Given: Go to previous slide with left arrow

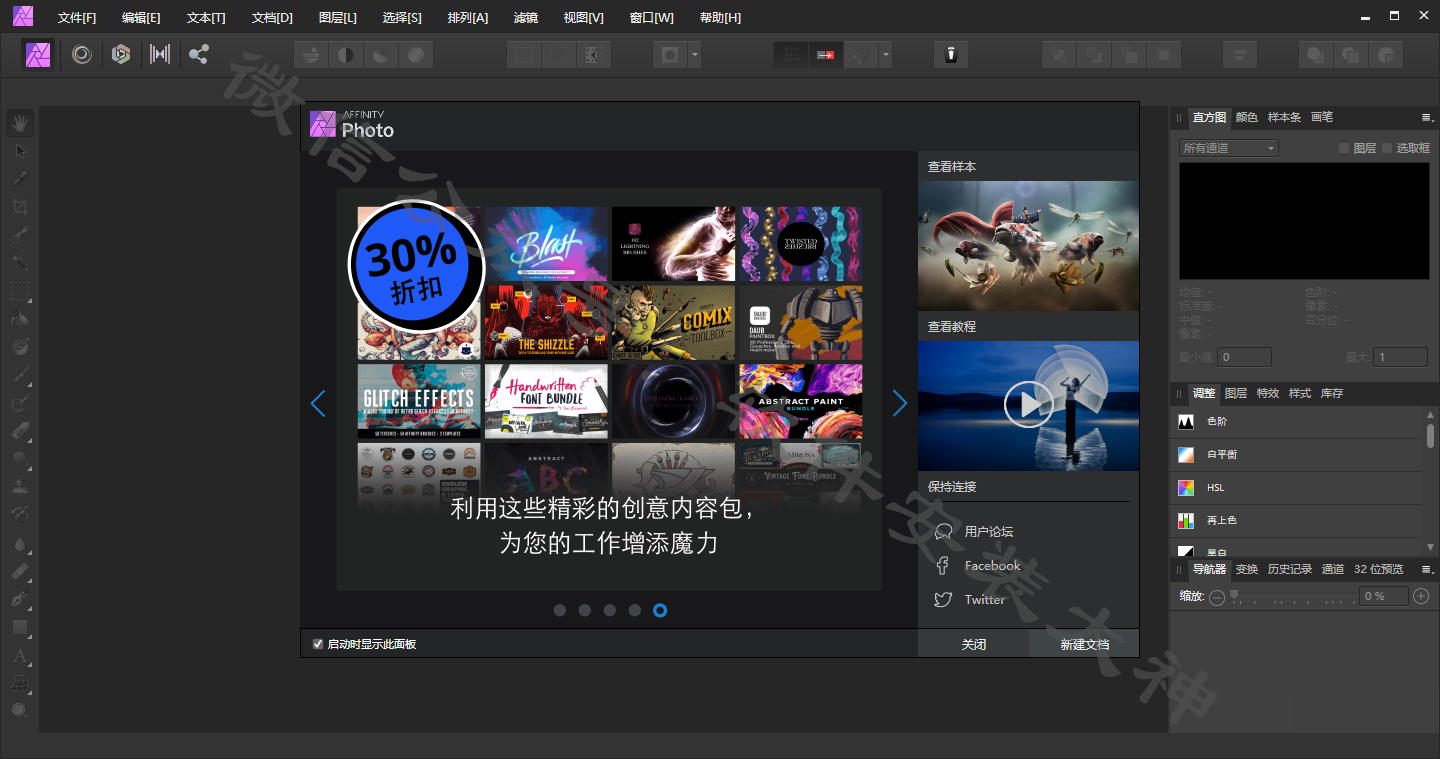Looking at the screenshot, I should coord(318,403).
